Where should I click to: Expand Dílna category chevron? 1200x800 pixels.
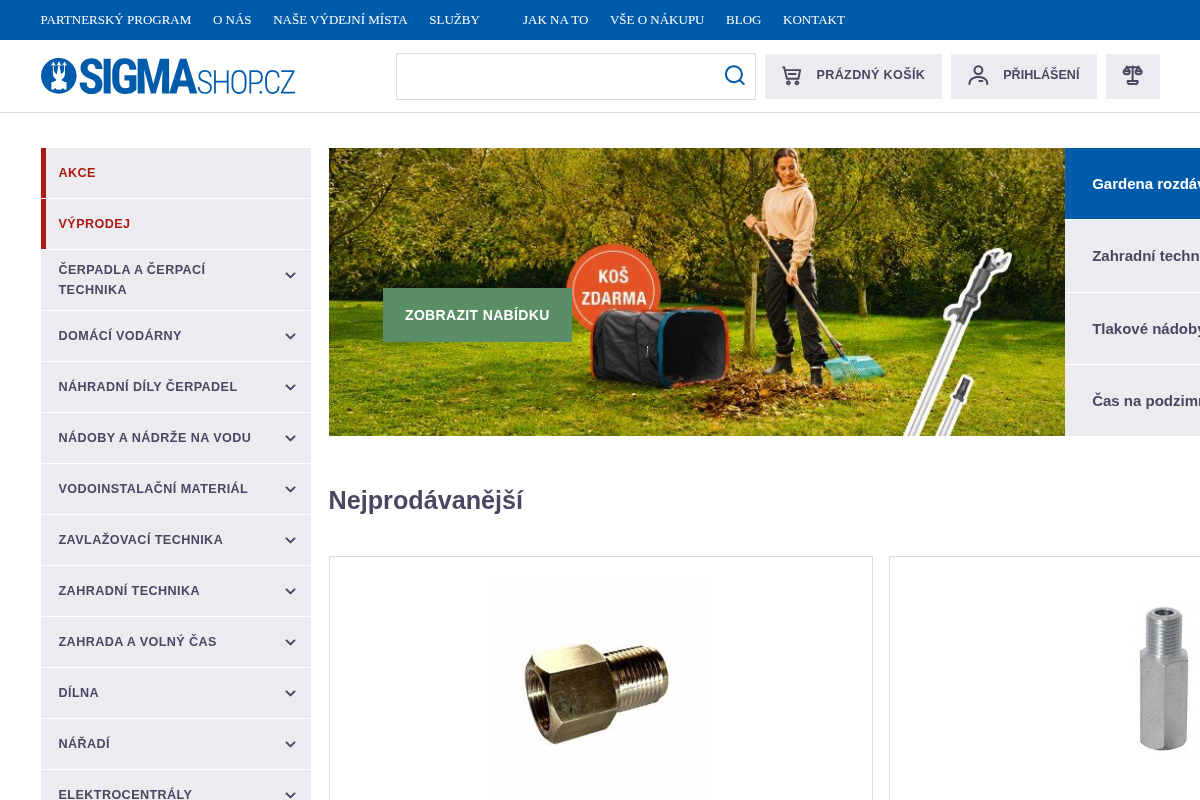click(x=290, y=694)
